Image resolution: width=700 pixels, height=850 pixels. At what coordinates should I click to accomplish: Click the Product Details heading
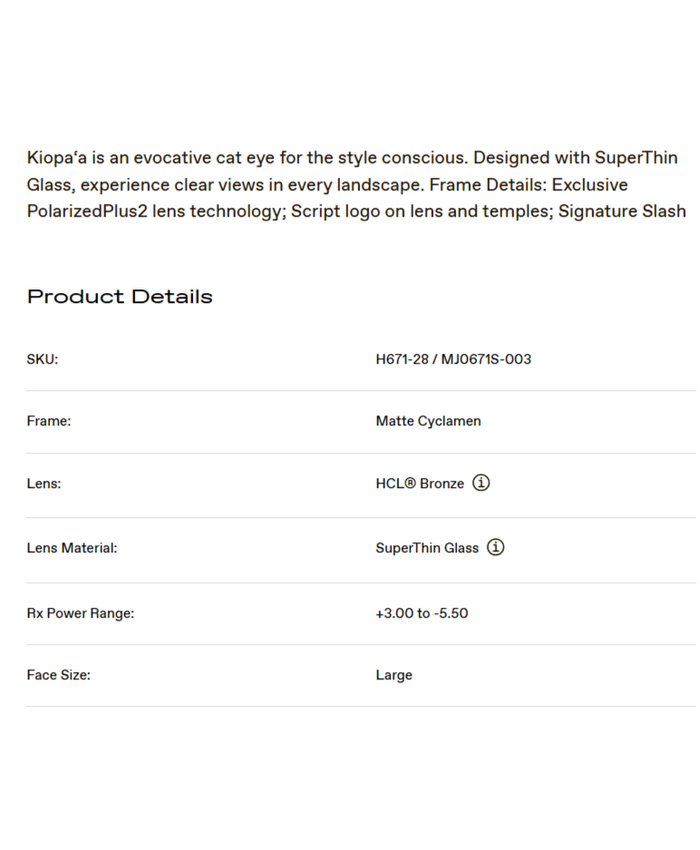[x=120, y=297]
